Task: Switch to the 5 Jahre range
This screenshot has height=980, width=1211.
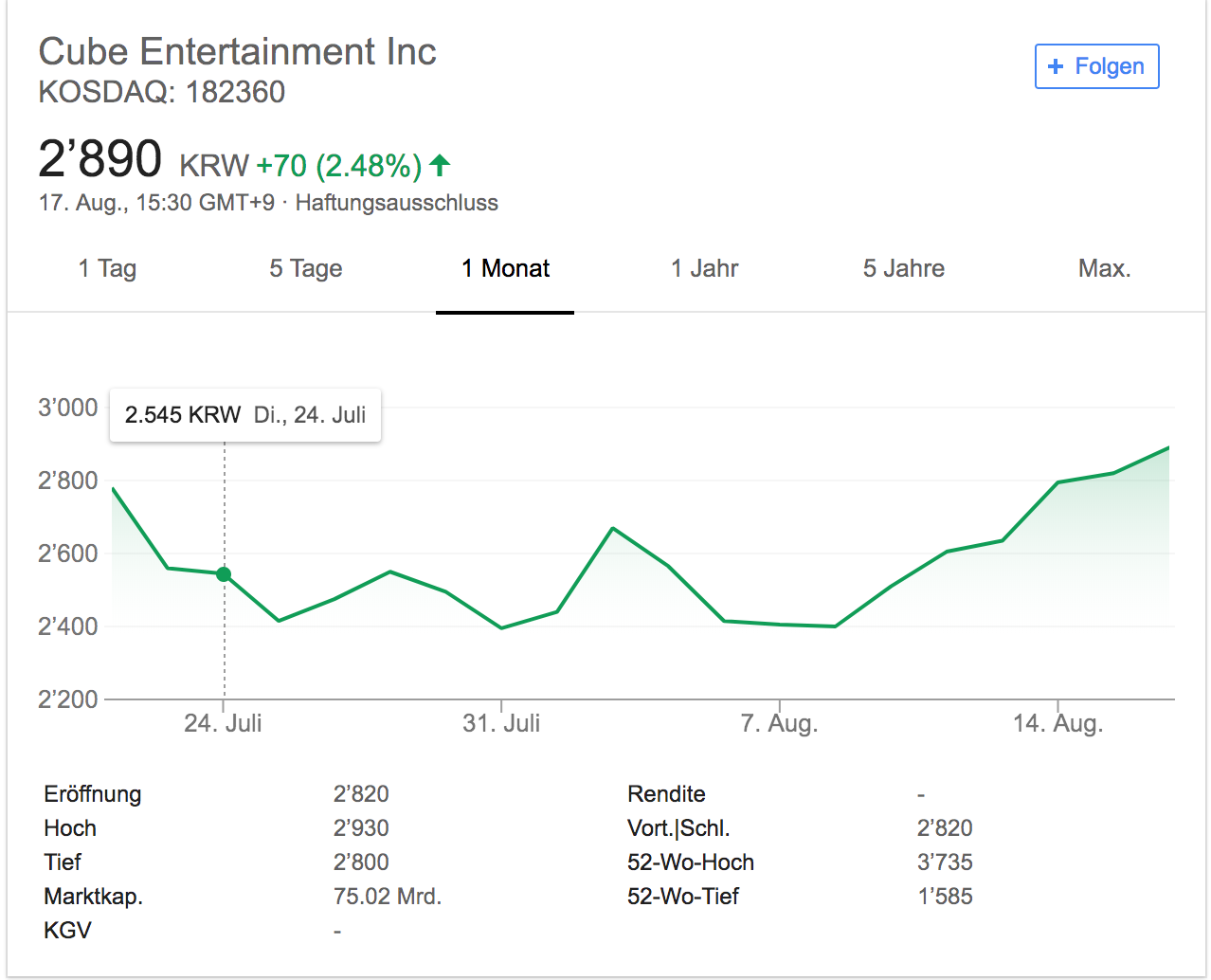Action: click(x=903, y=269)
